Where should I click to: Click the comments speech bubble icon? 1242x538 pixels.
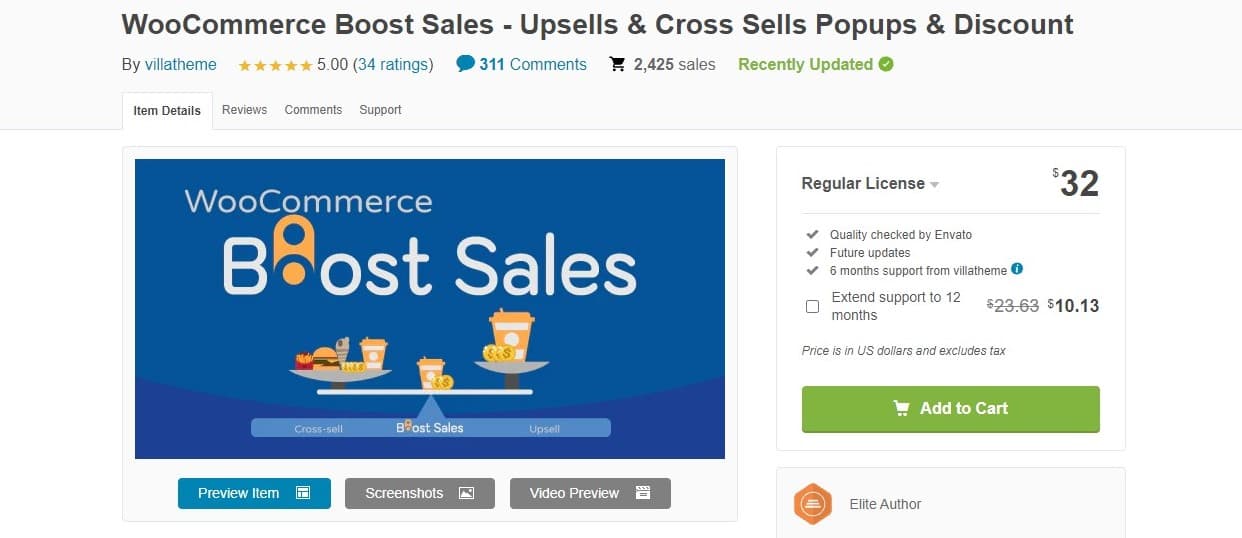pyautogui.click(x=465, y=63)
